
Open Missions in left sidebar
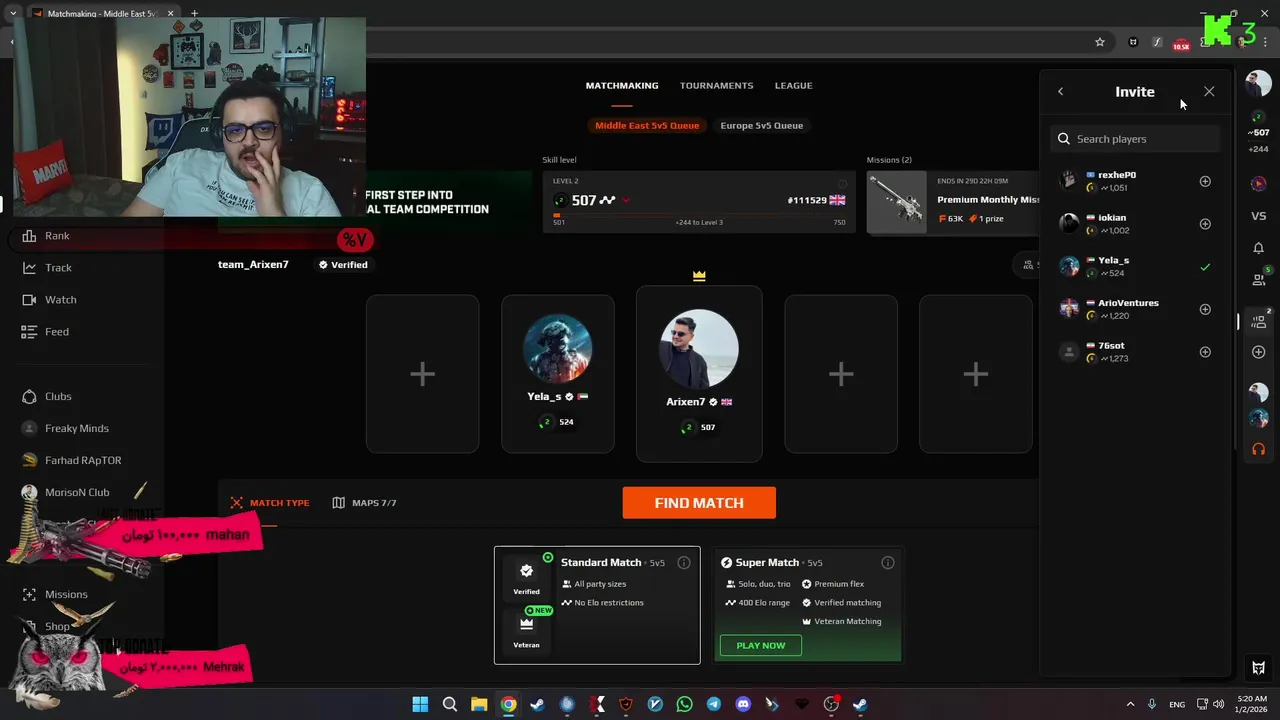pyautogui.click(x=66, y=594)
